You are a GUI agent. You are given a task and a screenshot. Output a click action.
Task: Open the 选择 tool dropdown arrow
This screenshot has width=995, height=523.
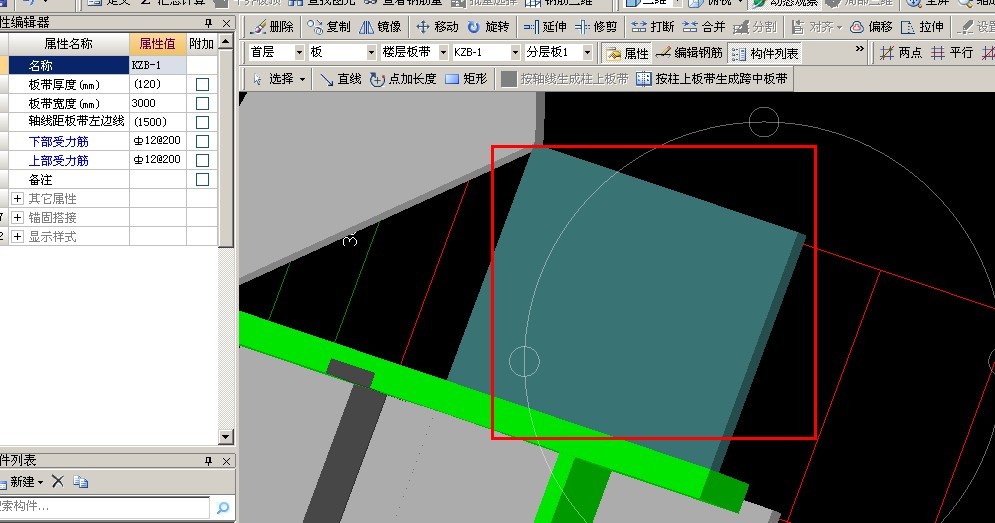303,79
